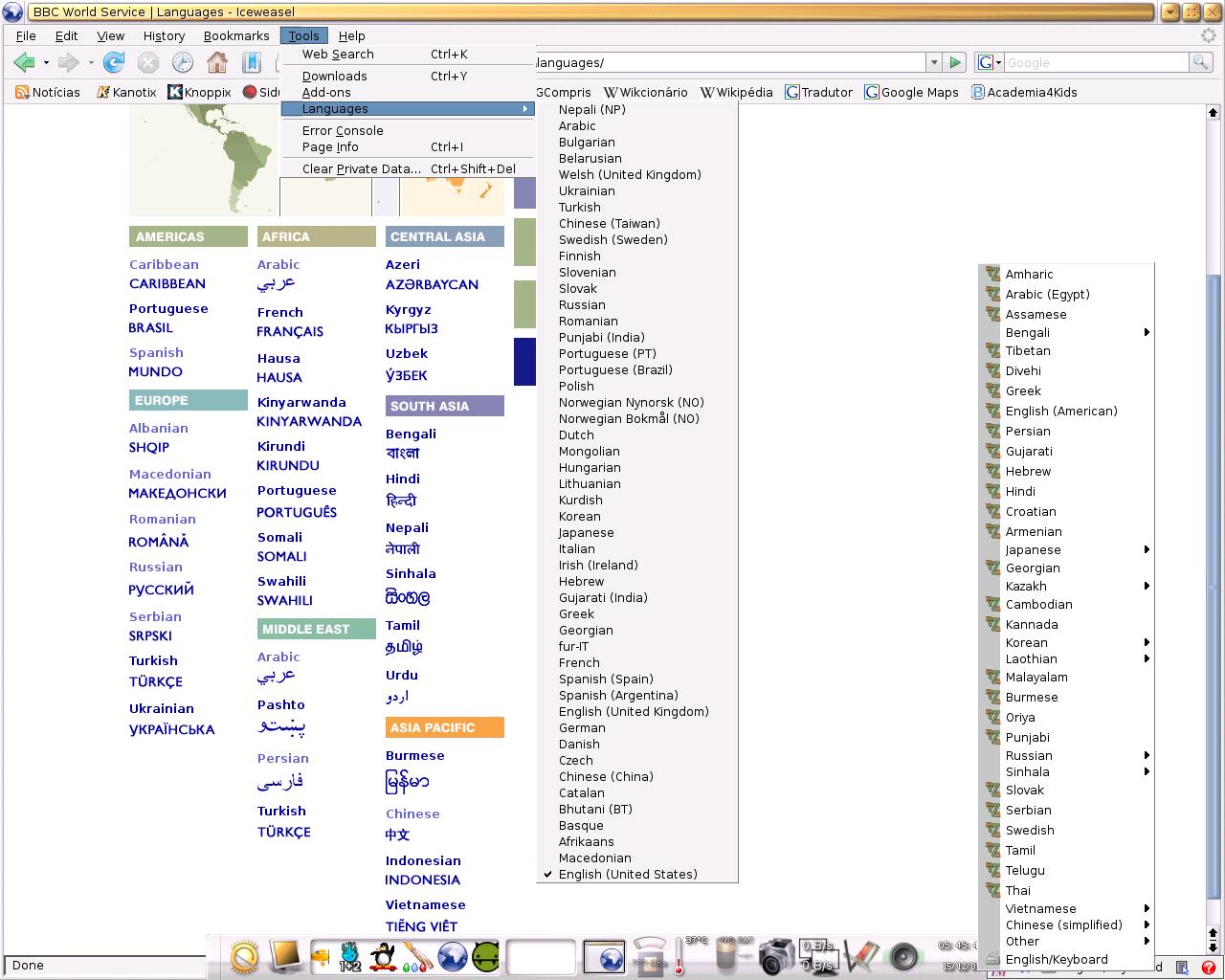Go back with the green arrow

[24, 63]
